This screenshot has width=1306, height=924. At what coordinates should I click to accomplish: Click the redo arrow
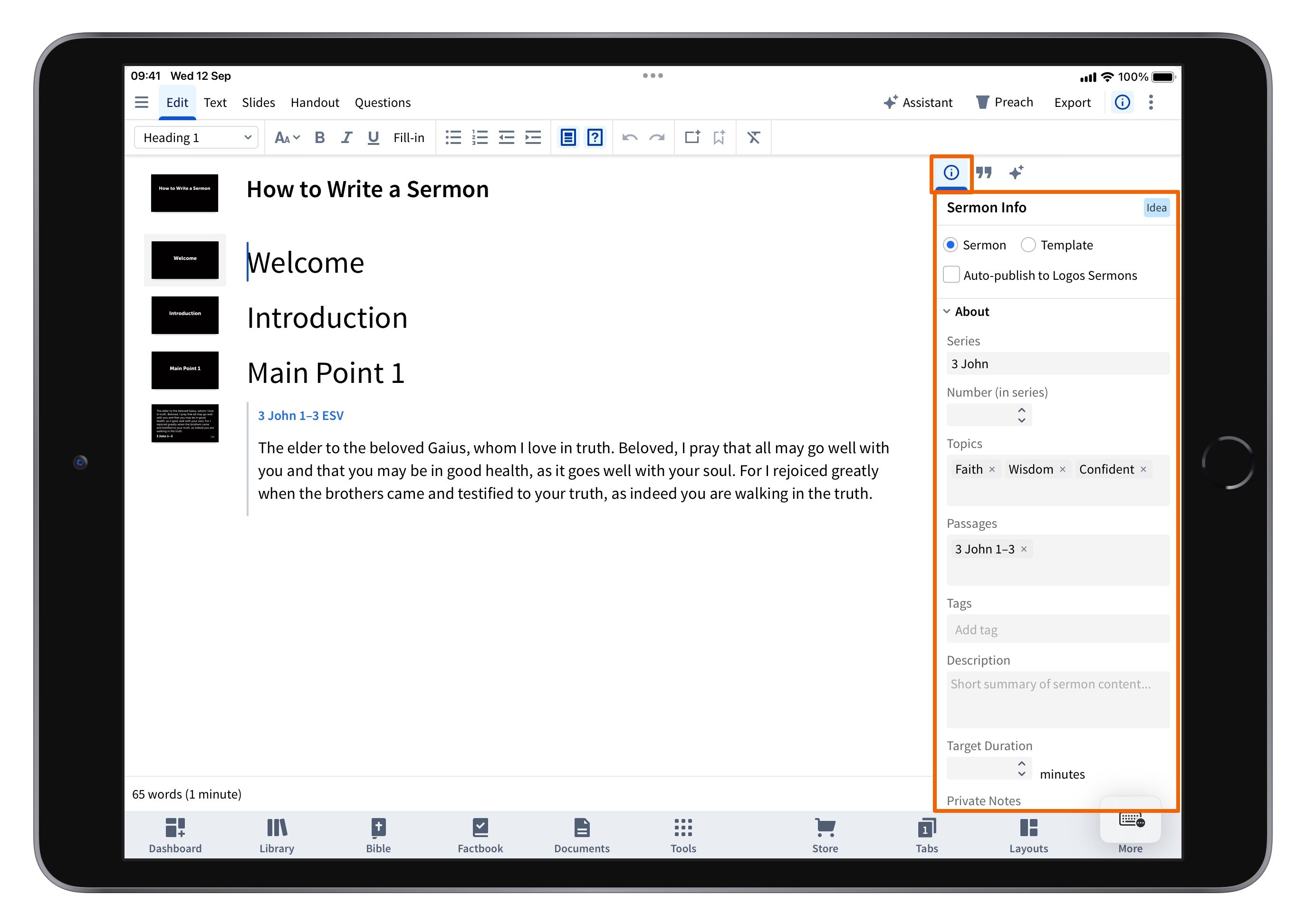(x=657, y=138)
